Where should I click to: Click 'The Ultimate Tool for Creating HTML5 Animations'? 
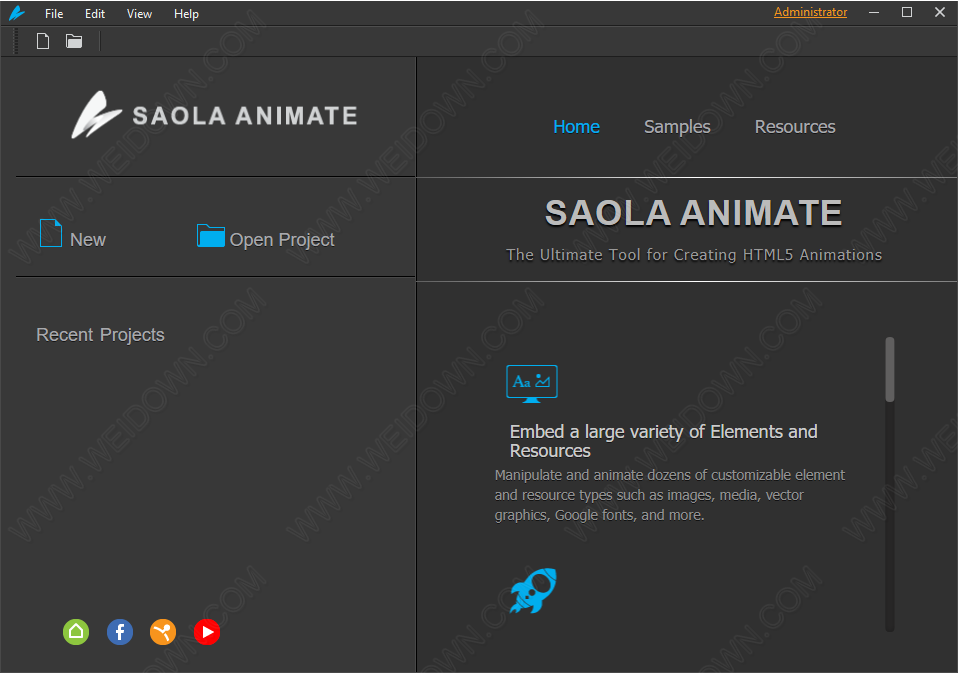click(x=694, y=255)
